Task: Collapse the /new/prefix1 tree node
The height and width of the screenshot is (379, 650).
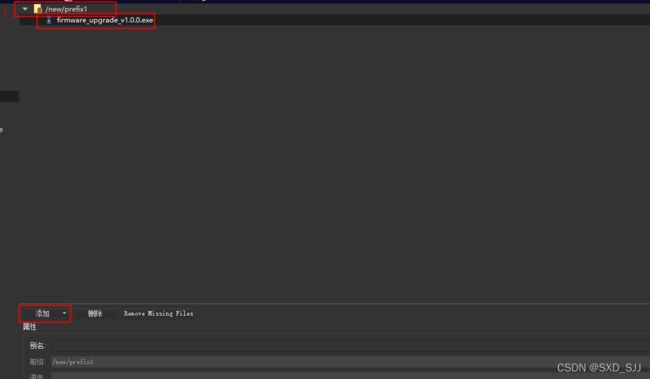Action: [x=25, y=9]
